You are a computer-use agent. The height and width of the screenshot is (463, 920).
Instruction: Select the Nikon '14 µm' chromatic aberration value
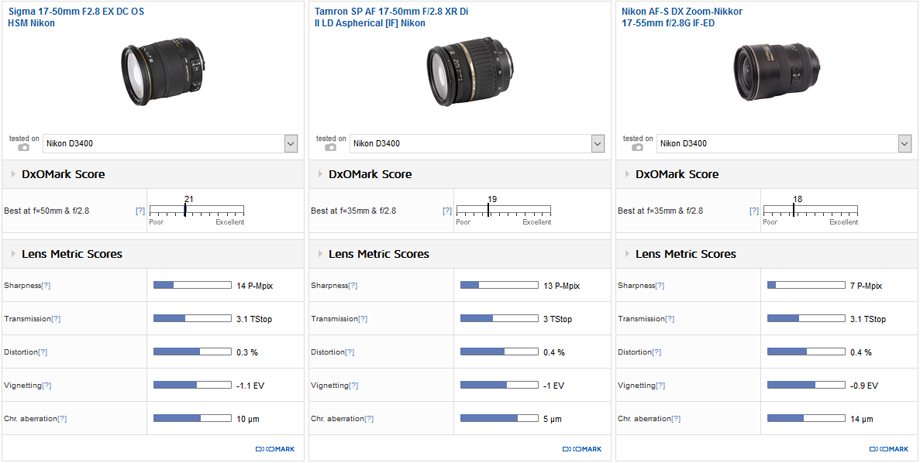(x=862, y=419)
